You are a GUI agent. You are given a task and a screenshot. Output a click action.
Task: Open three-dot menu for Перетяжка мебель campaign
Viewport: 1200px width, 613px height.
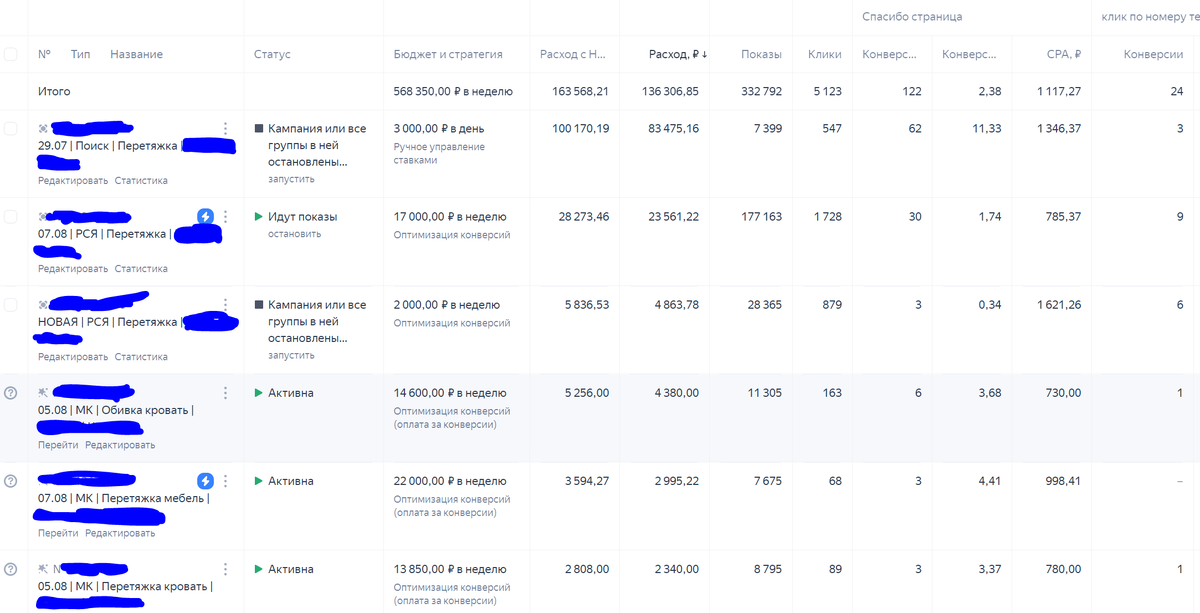click(226, 481)
